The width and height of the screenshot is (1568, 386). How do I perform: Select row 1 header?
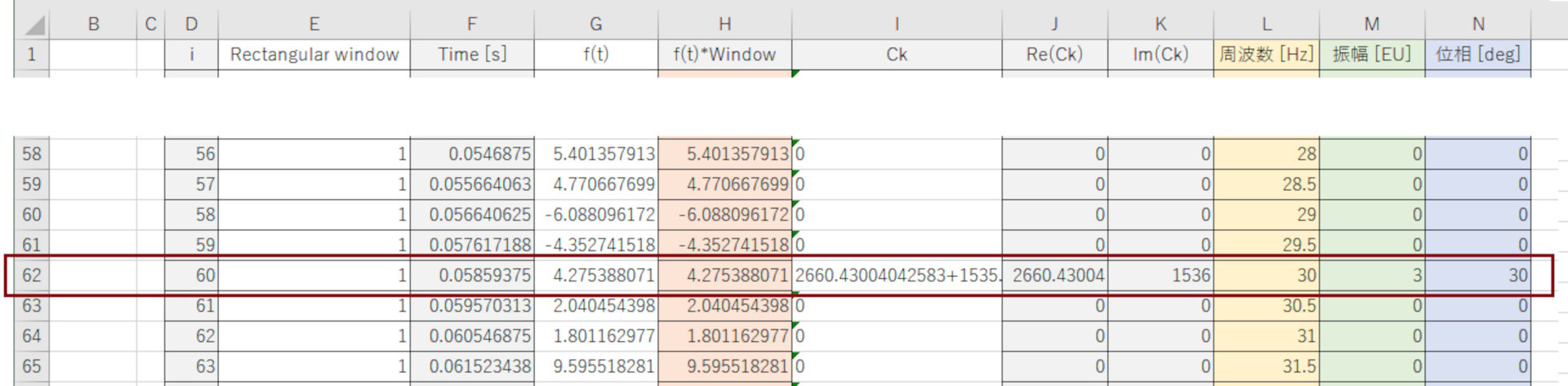point(31,55)
